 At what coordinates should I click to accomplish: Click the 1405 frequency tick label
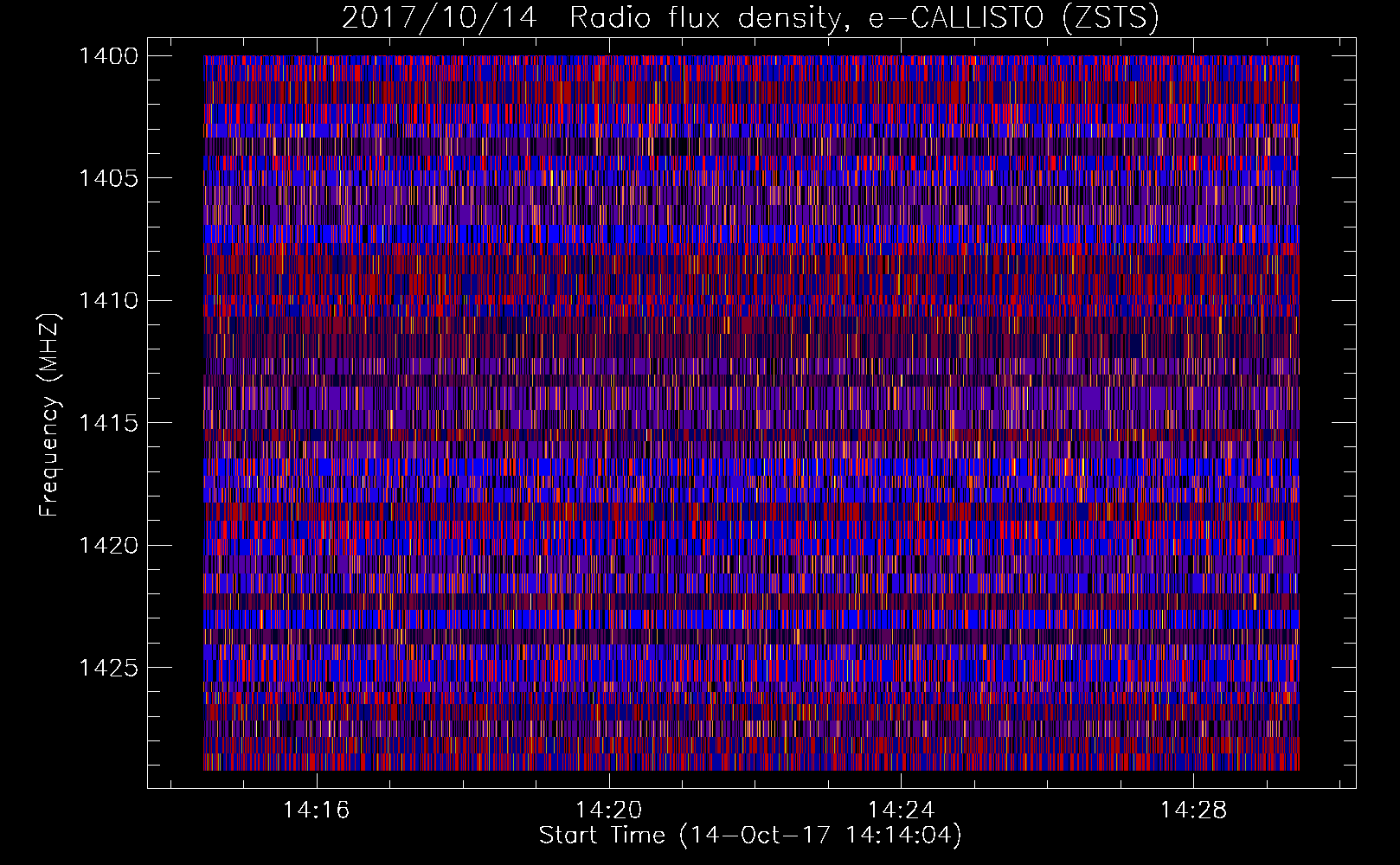coord(108,178)
